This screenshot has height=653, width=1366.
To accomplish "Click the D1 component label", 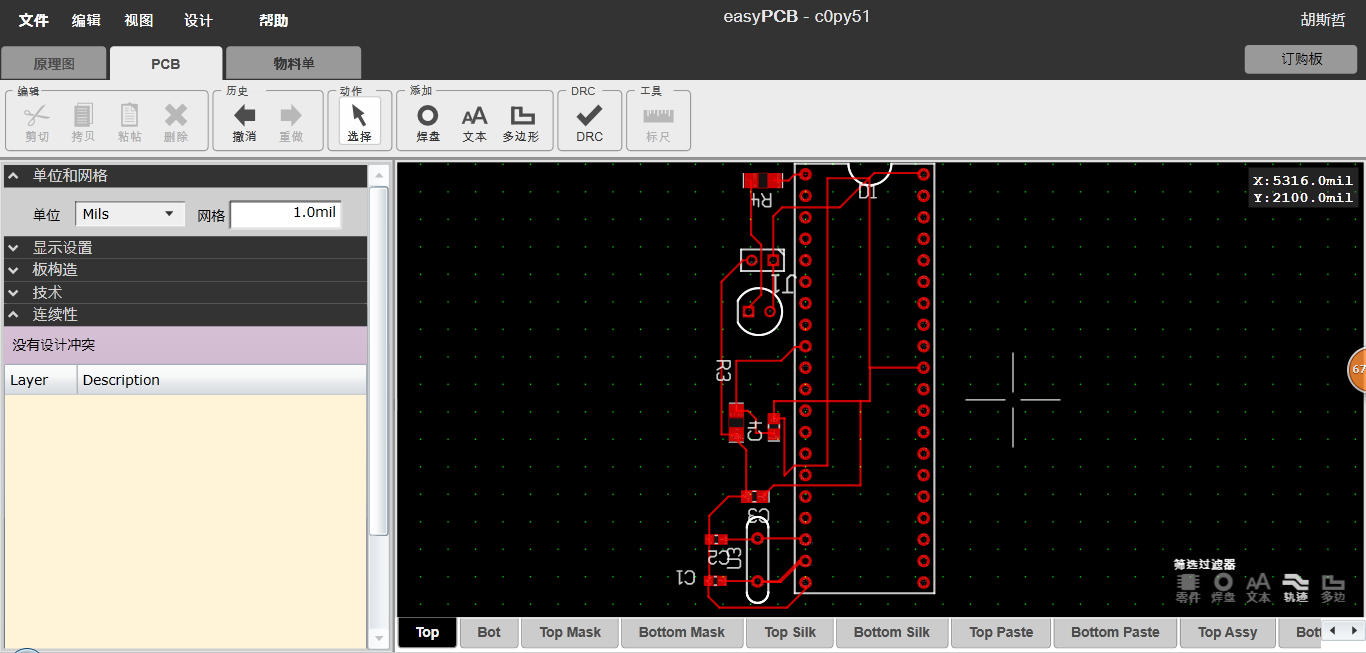I will pos(868,192).
